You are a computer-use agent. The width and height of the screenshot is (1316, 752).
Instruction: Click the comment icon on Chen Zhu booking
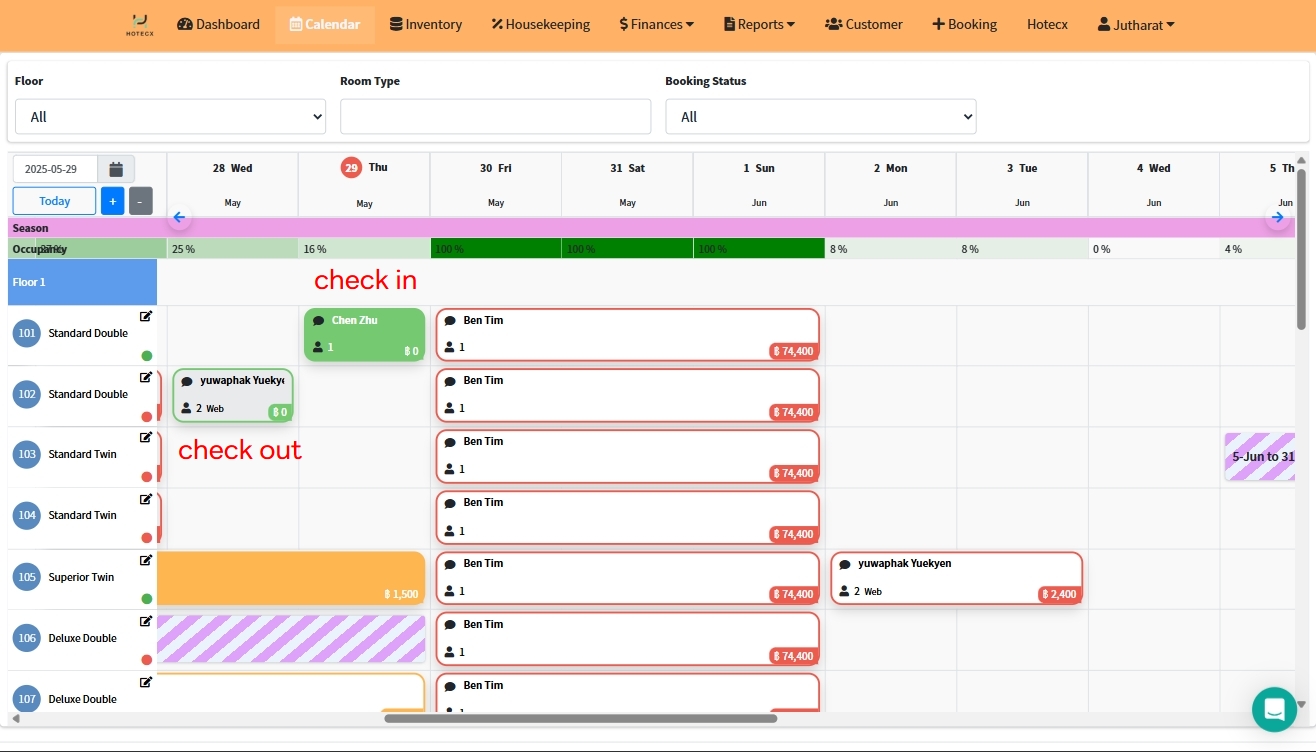point(319,321)
